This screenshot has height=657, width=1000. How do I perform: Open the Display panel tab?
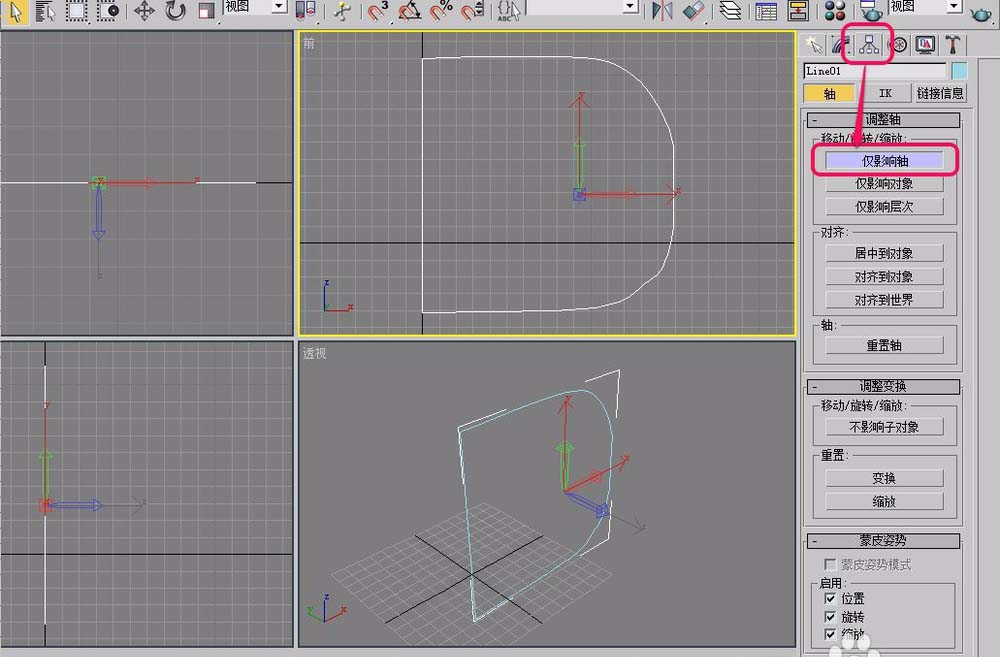pos(926,45)
